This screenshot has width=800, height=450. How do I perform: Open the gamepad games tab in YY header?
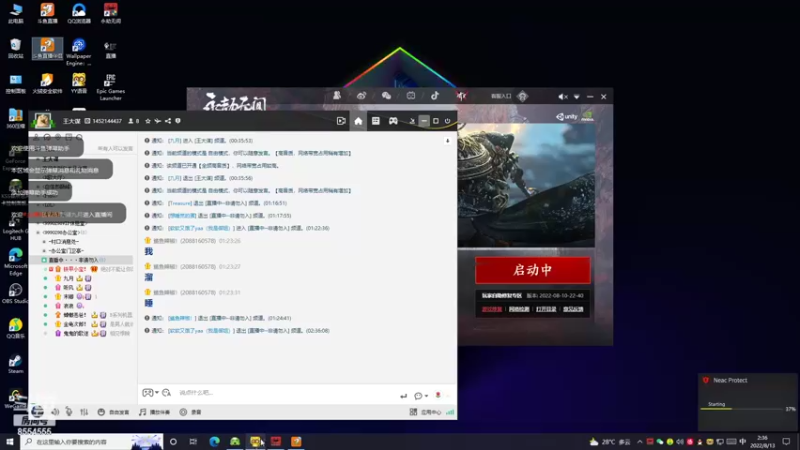(x=393, y=121)
